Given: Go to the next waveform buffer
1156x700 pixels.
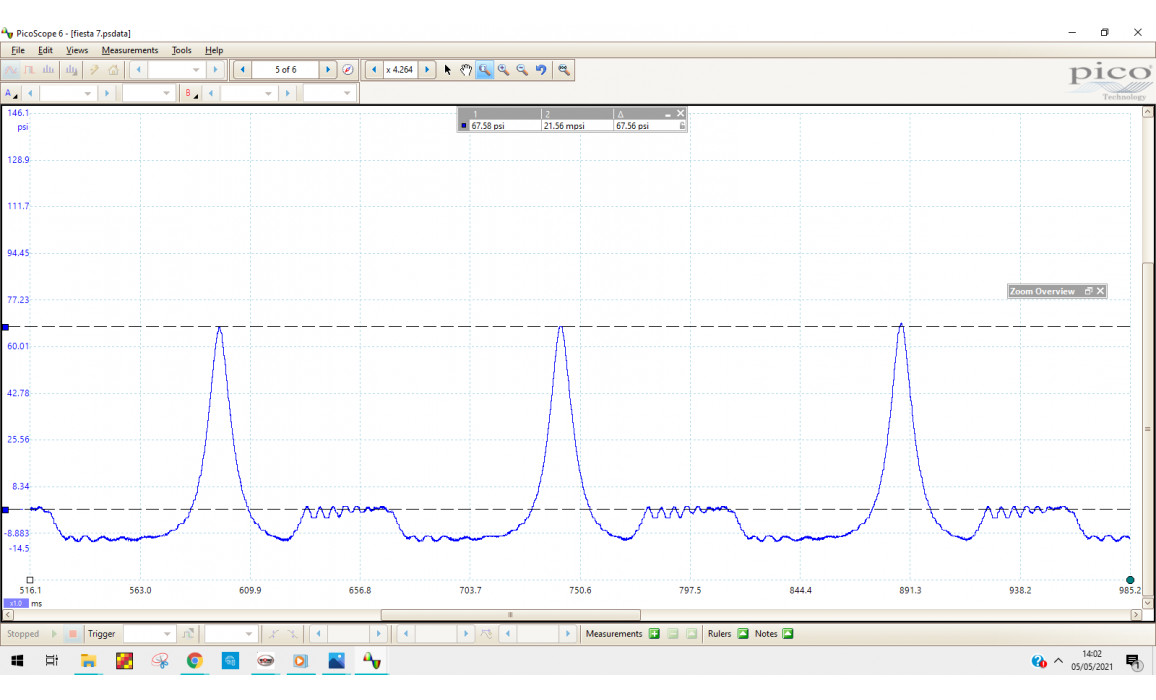Looking at the screenshot, I should pyautogui.click(x=328, y=70).
